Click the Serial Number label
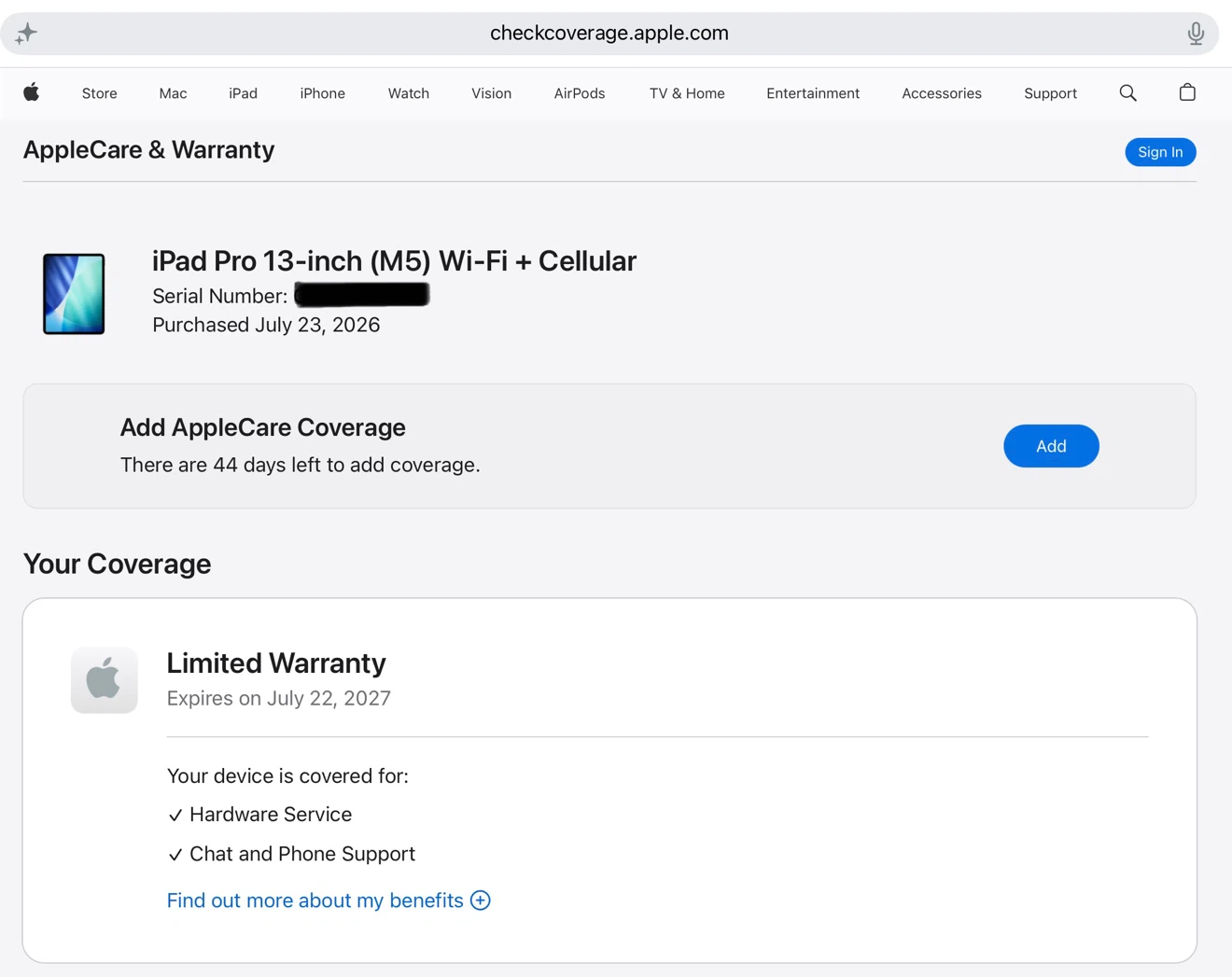The height and width of the screenshot is (977, 1232). pyautogui.click(x=220, y=296)
